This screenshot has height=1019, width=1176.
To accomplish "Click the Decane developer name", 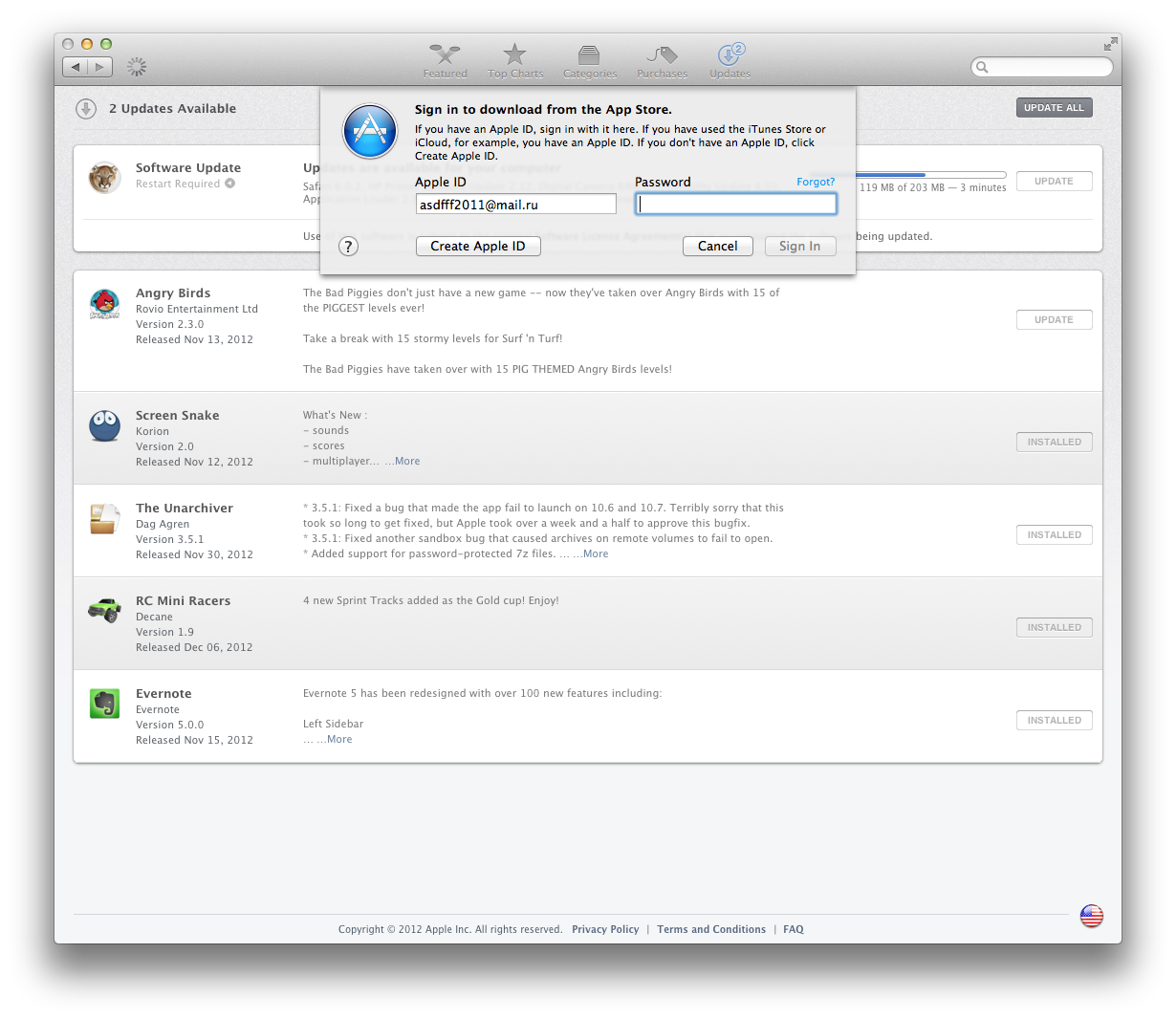I will [x=154, y=617].
